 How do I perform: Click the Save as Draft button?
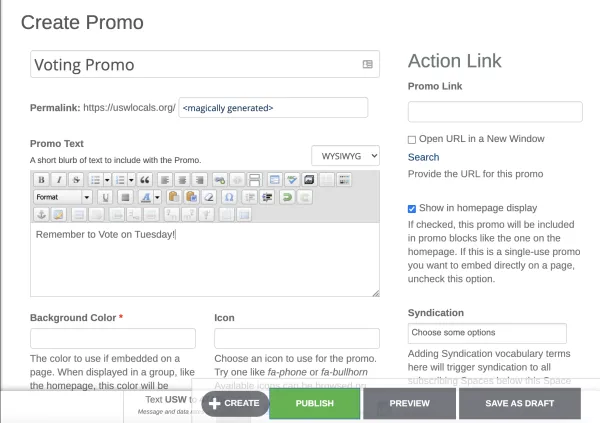(x=520, y=403)
